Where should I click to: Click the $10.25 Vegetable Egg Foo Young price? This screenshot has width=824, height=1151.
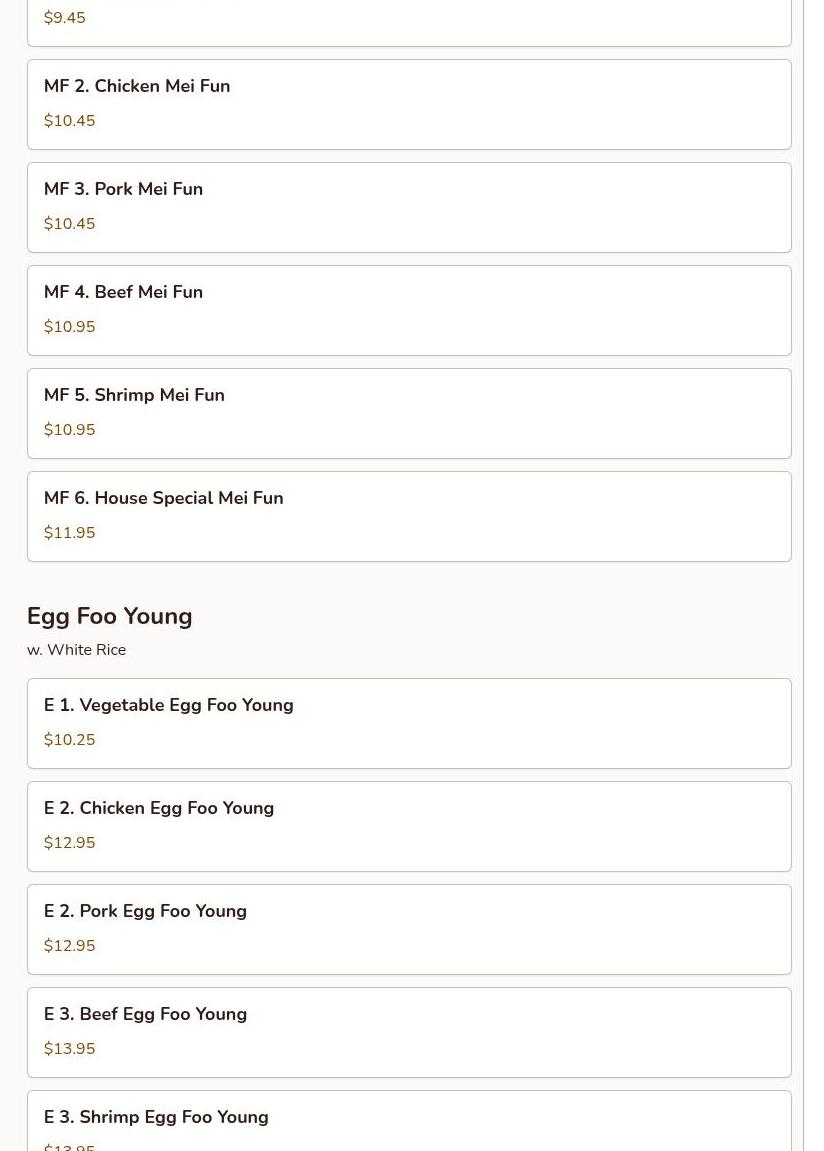pos(70,739)
